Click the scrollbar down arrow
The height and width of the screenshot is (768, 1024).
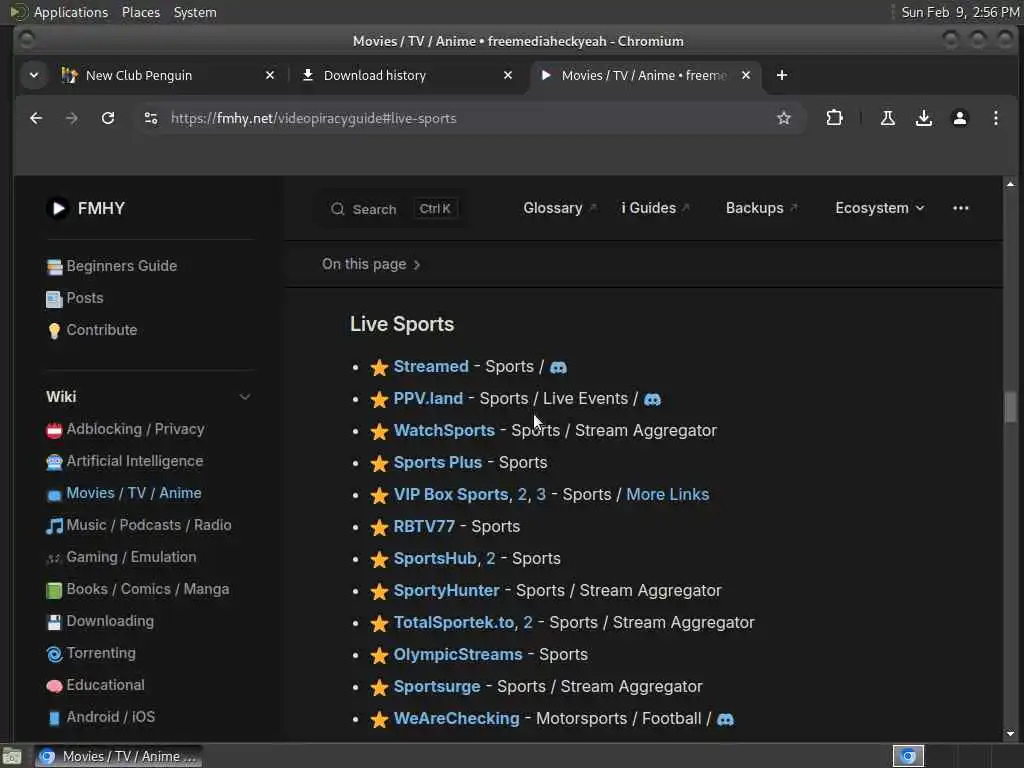[1010, 733]
